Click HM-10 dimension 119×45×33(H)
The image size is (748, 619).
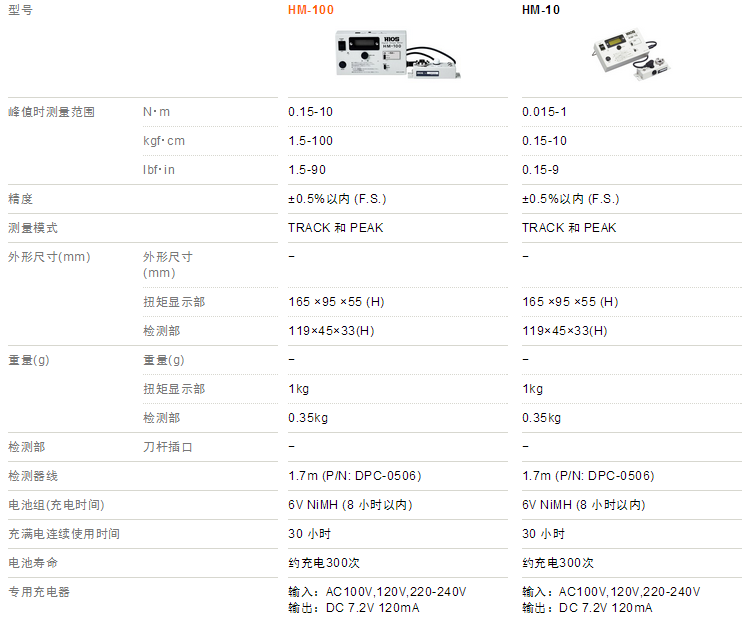pyautogui.click(x=565, y=331)
